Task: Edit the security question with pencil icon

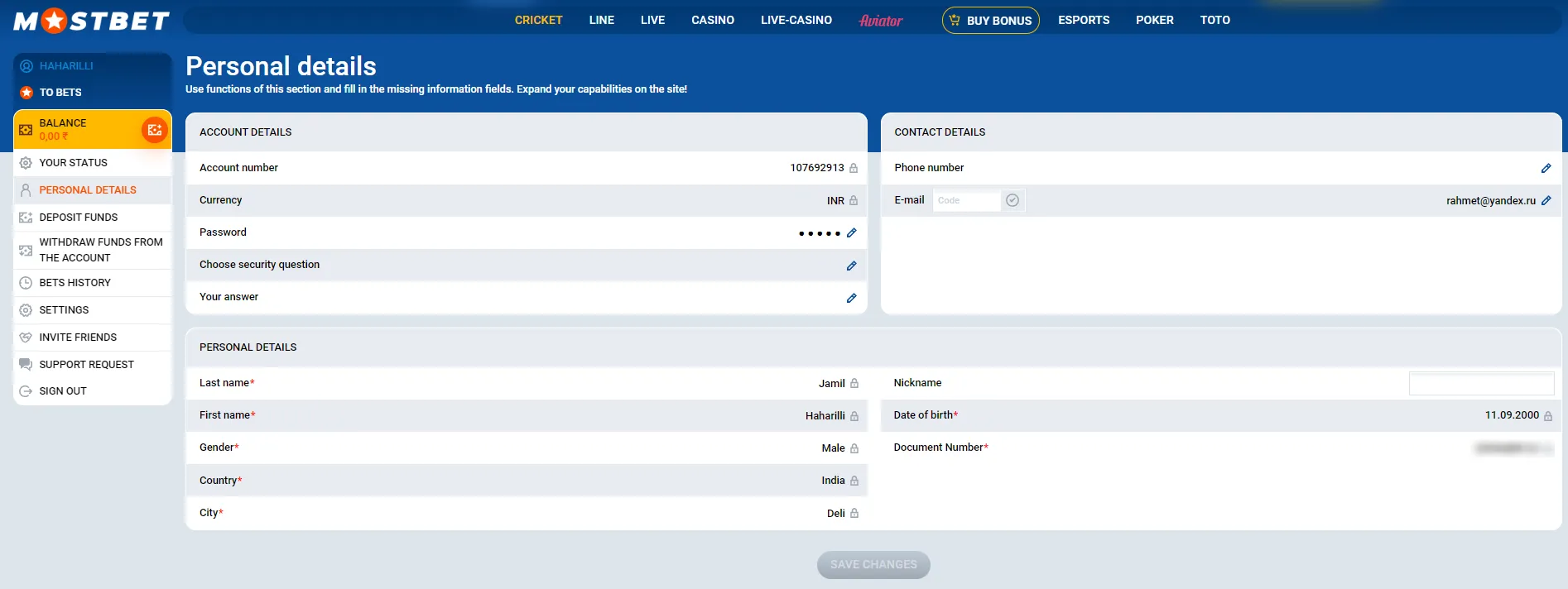Action: (x=851, y=266)
